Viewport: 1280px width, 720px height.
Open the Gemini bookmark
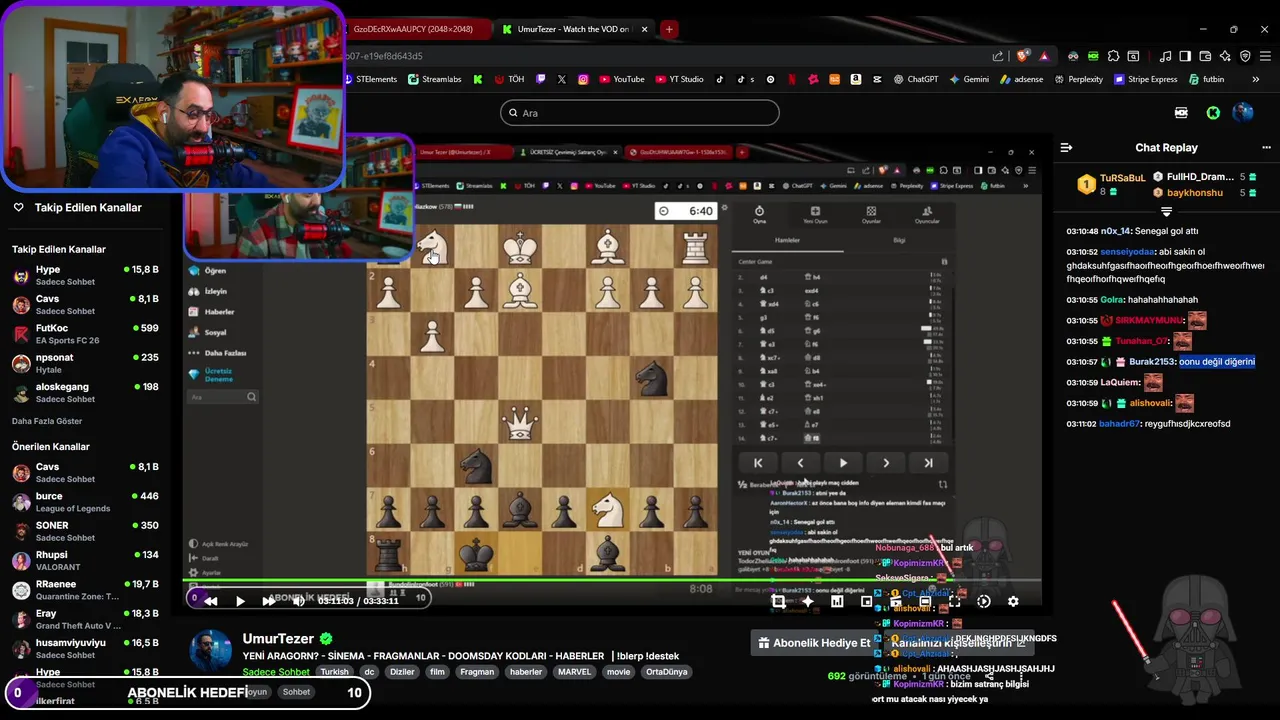click(969, 79)
